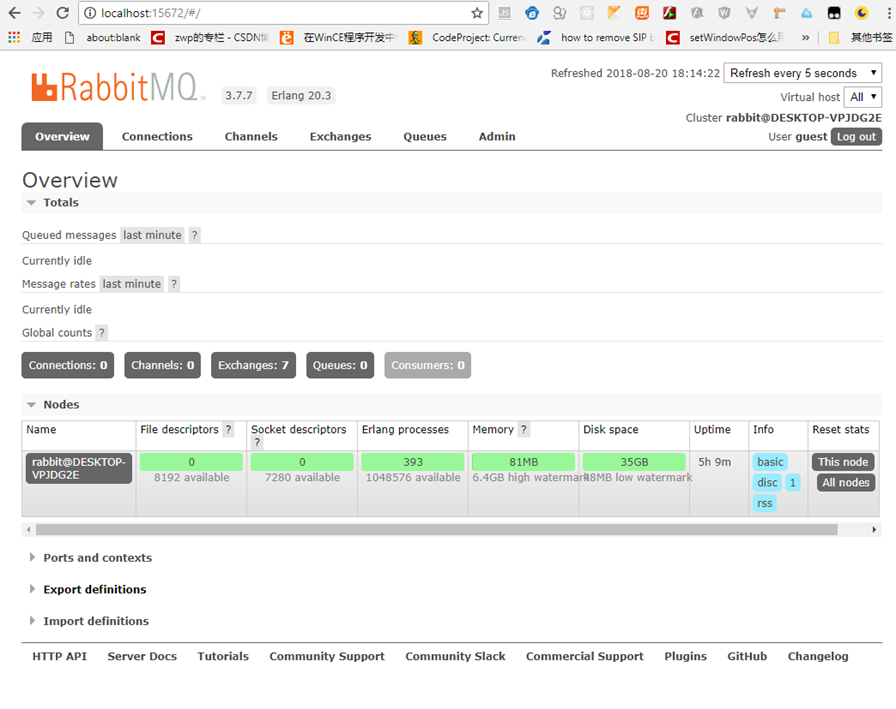
Task: Log out the guest user
Action: click(856, 137)
